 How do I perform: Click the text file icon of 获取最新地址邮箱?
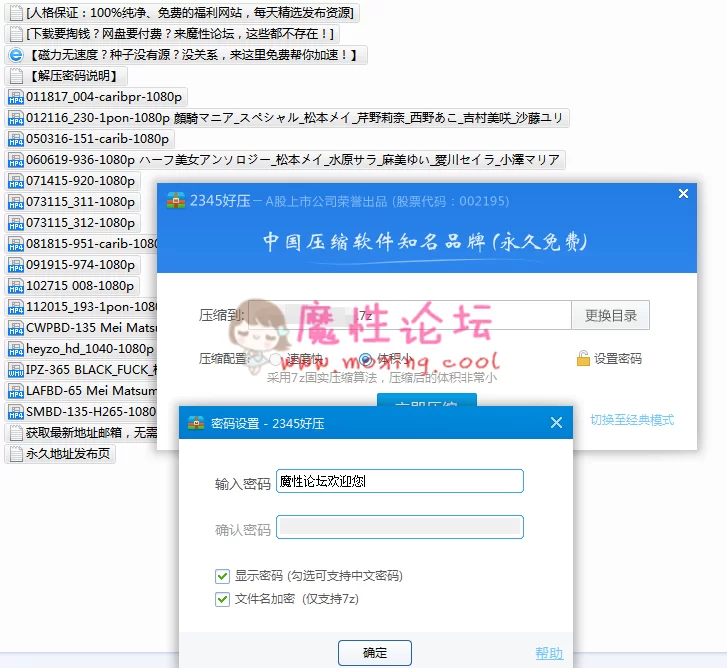click(16, 433)
